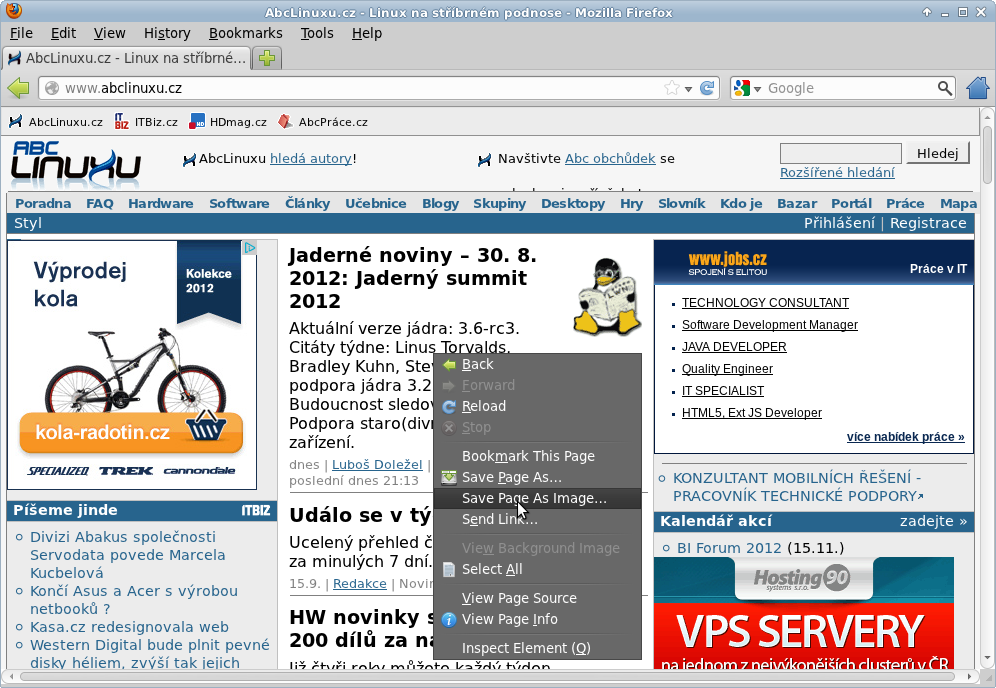This screenshot has height=688, width=996.
Task: Choose Send Link... in context menu
Action: pyautogui.click(x=537, y=520)
